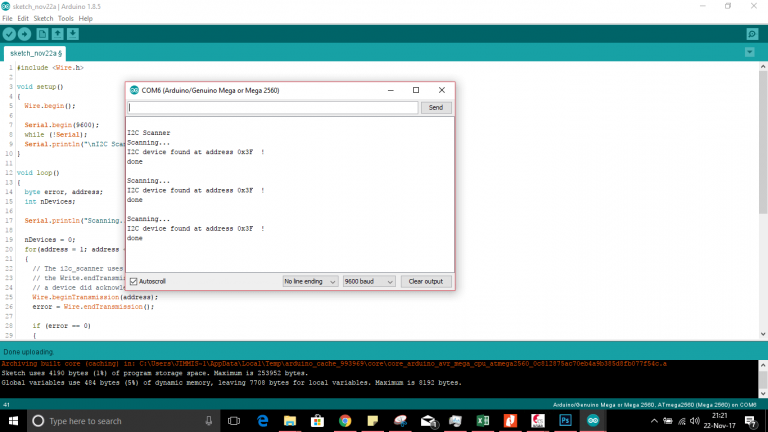Create a new sketch with the New icon

[42, 34]
